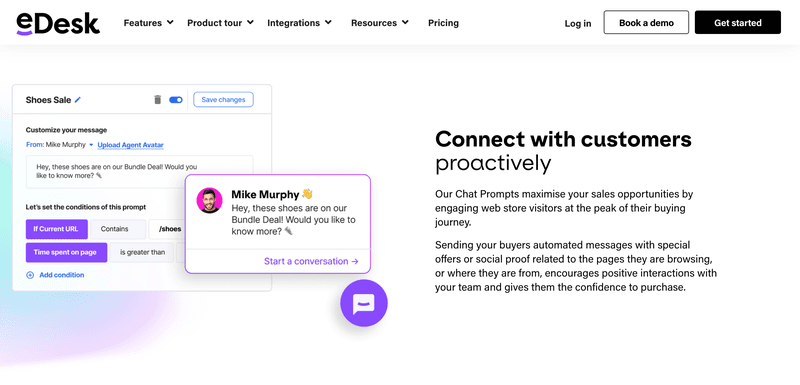Image resolution: width=800 pixels, height=385 pixels.
Task: Click the Shoes Sale title
Action: (48, 100)
